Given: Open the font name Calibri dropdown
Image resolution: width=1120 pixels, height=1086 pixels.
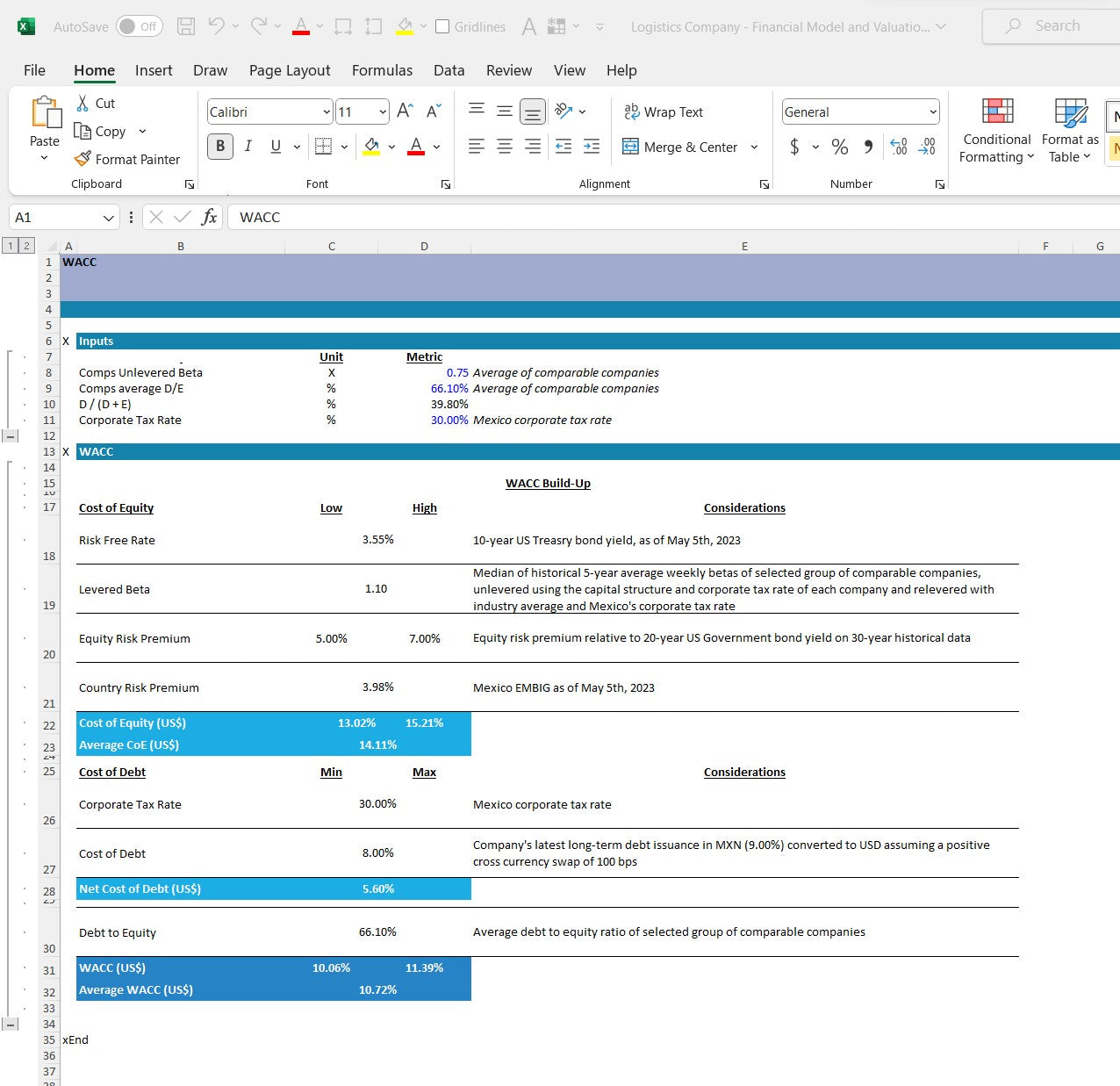Looking at the screenshot, I should click(x=327, y=111).
